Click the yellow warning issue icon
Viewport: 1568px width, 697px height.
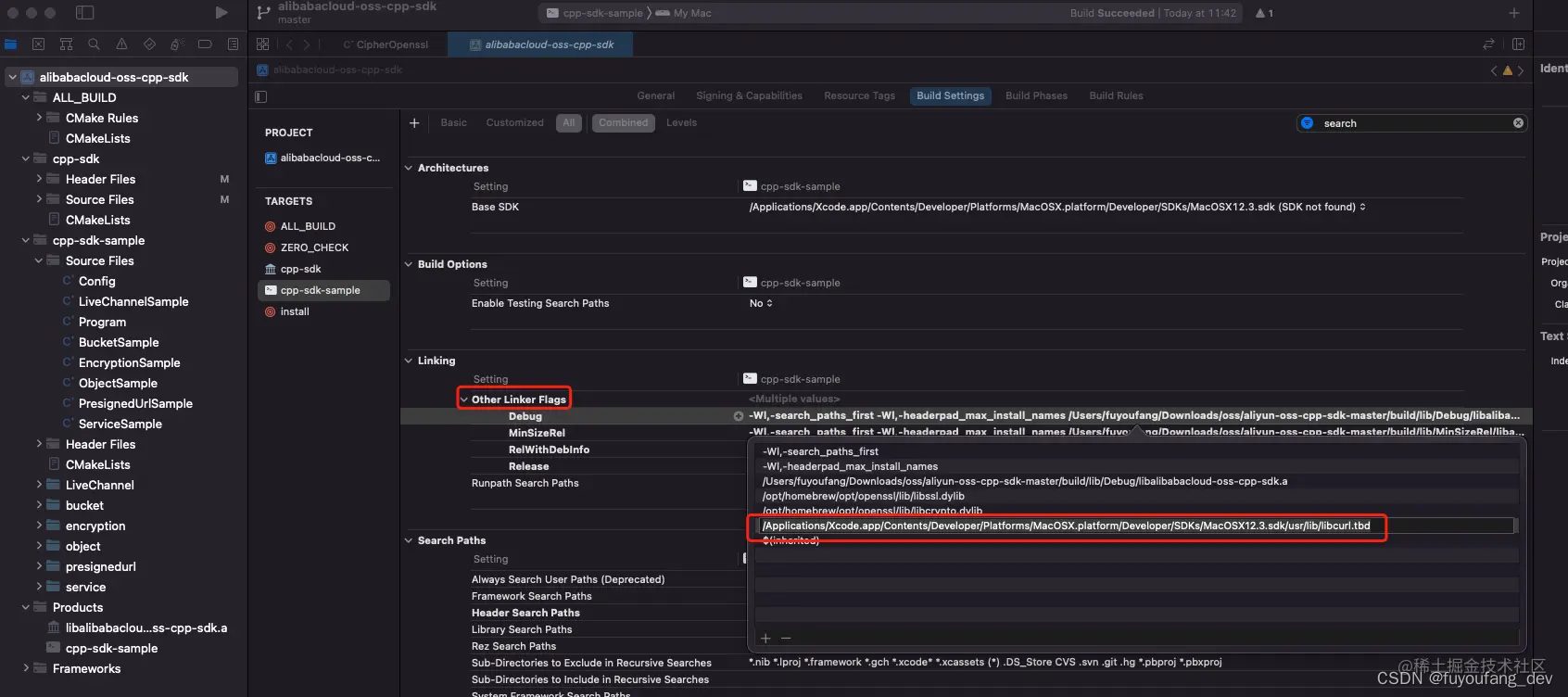coord(1508,70)
